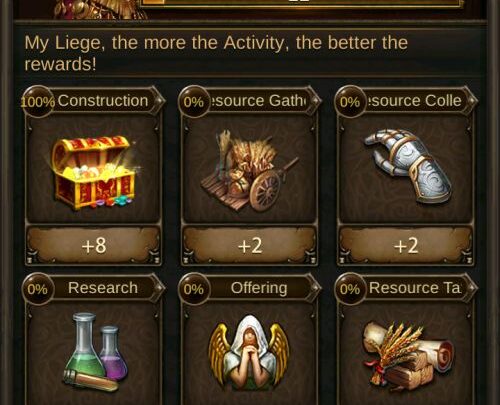
Task: Select the Offering title label
Action: [259, 288]
